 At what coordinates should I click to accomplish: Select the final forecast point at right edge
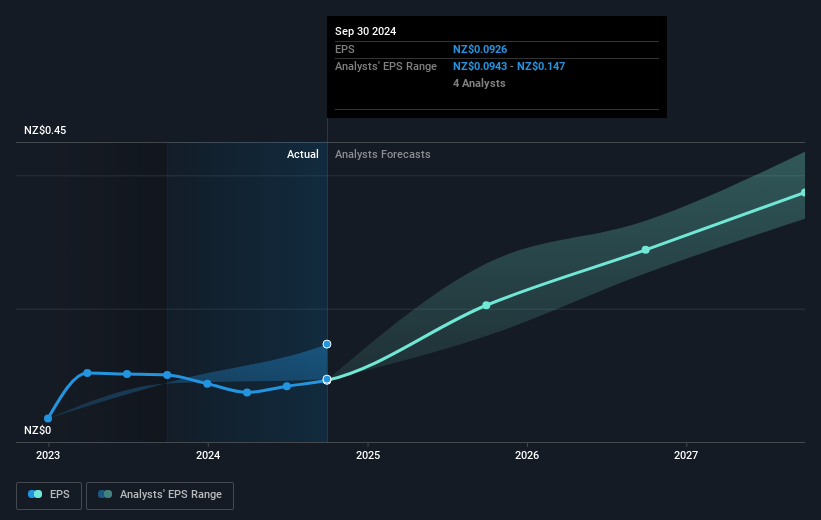click(804, 193)
